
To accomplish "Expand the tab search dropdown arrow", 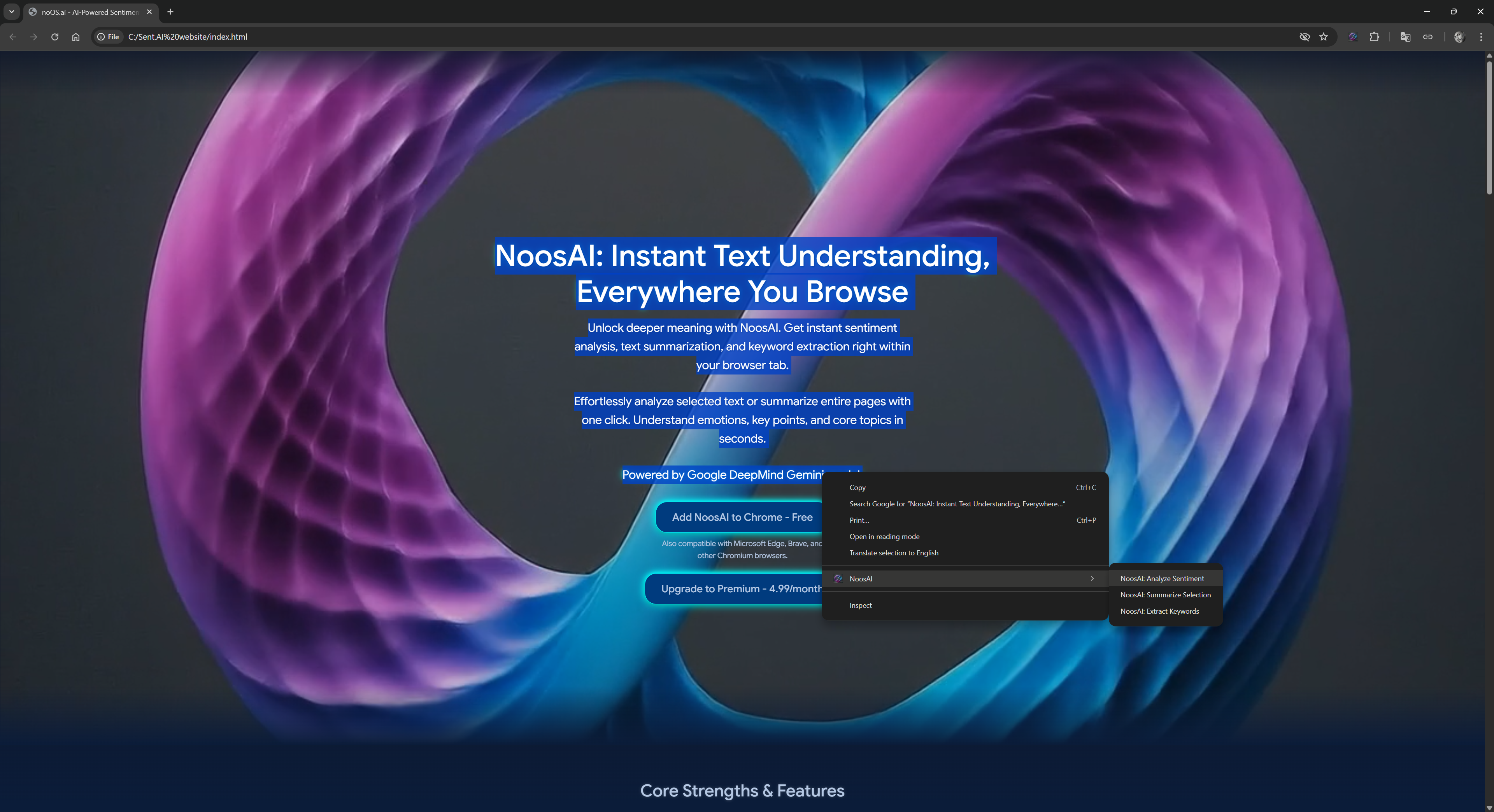I will pos(12,12).
